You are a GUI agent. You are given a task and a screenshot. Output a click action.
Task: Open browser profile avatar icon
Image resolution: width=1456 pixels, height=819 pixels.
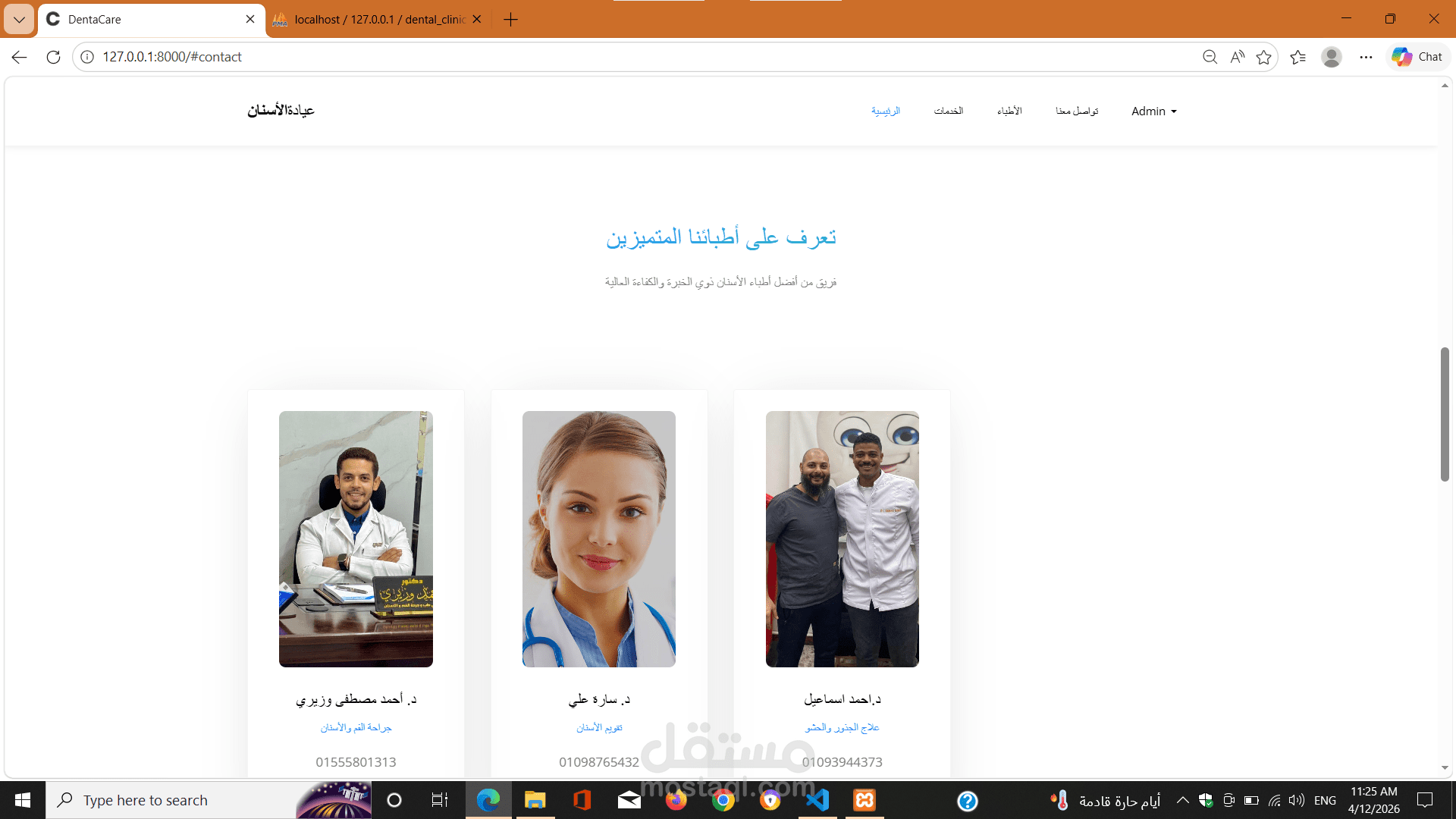point(1332,57)
